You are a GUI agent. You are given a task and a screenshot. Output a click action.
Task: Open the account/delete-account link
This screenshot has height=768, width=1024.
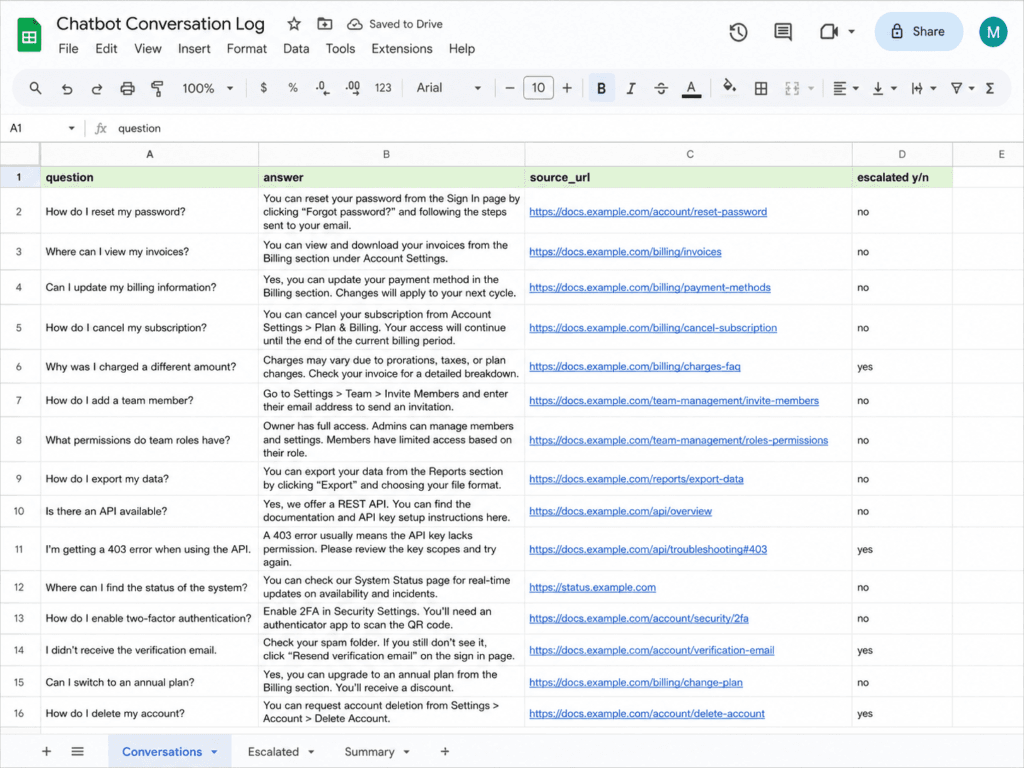click(x=647, y=714)
